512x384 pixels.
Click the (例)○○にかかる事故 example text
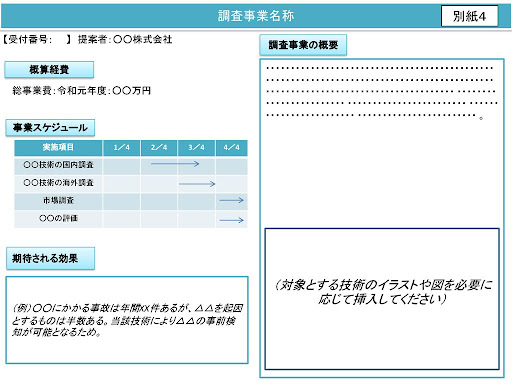(127, 320)
